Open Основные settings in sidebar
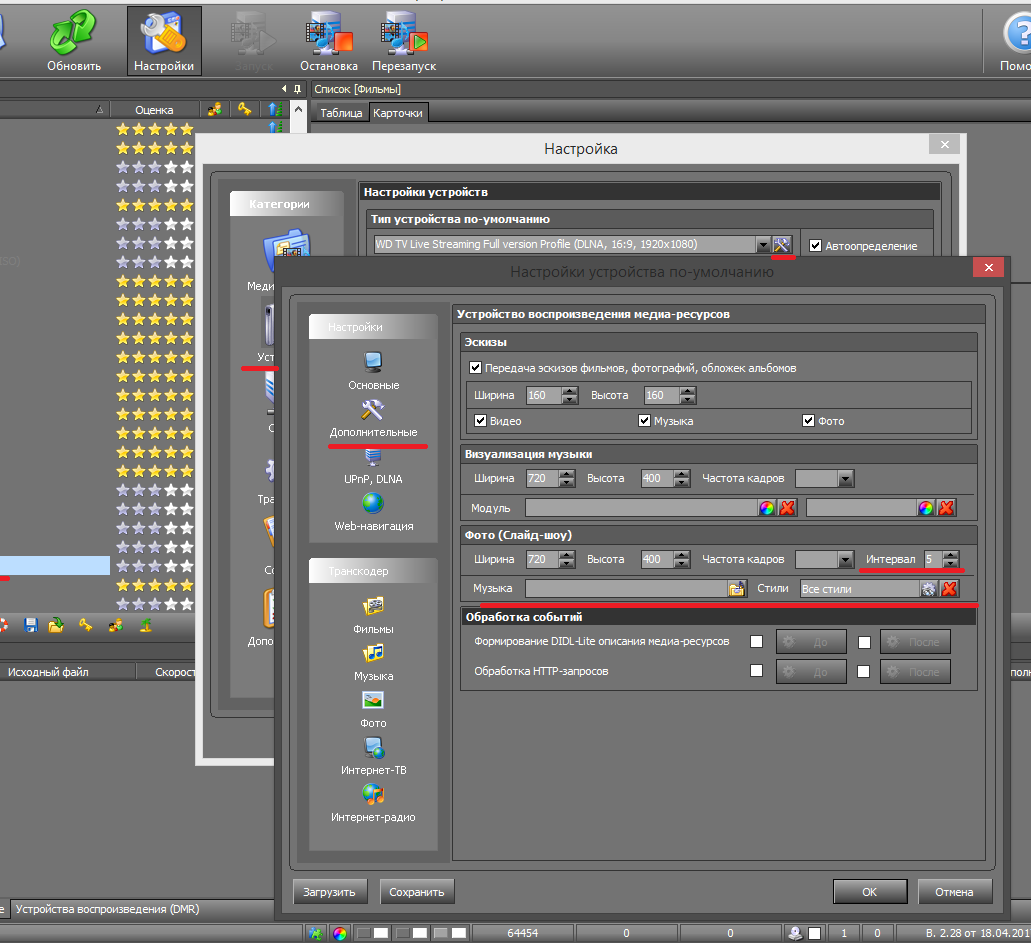This screenshot has height=943, width=1031. [373, 370]
